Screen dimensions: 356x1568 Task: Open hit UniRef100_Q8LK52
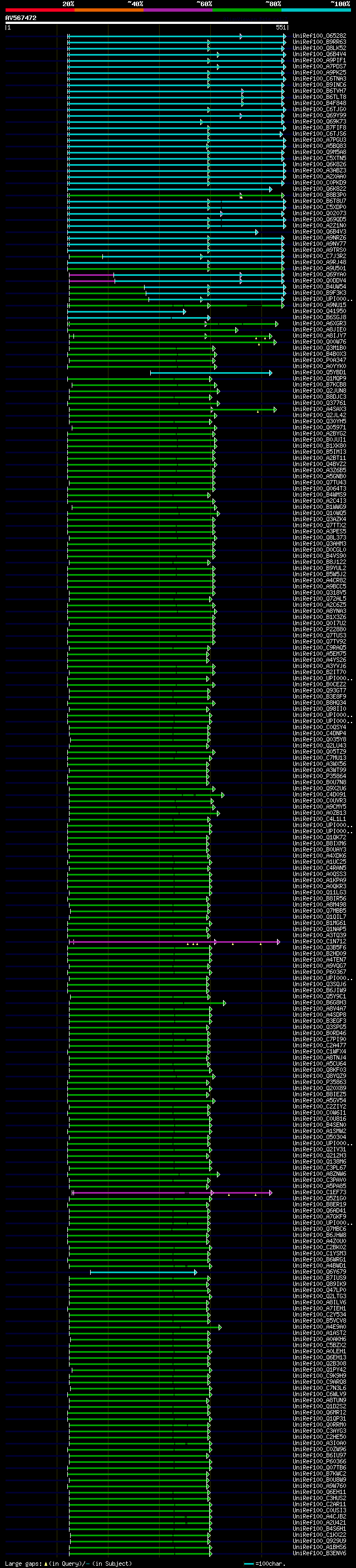click(319, 48)
